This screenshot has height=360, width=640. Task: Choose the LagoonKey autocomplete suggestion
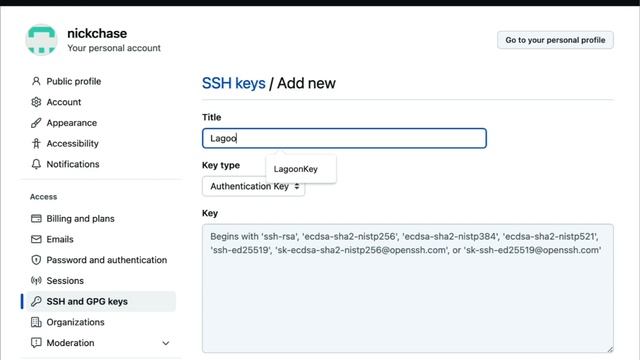296,169
